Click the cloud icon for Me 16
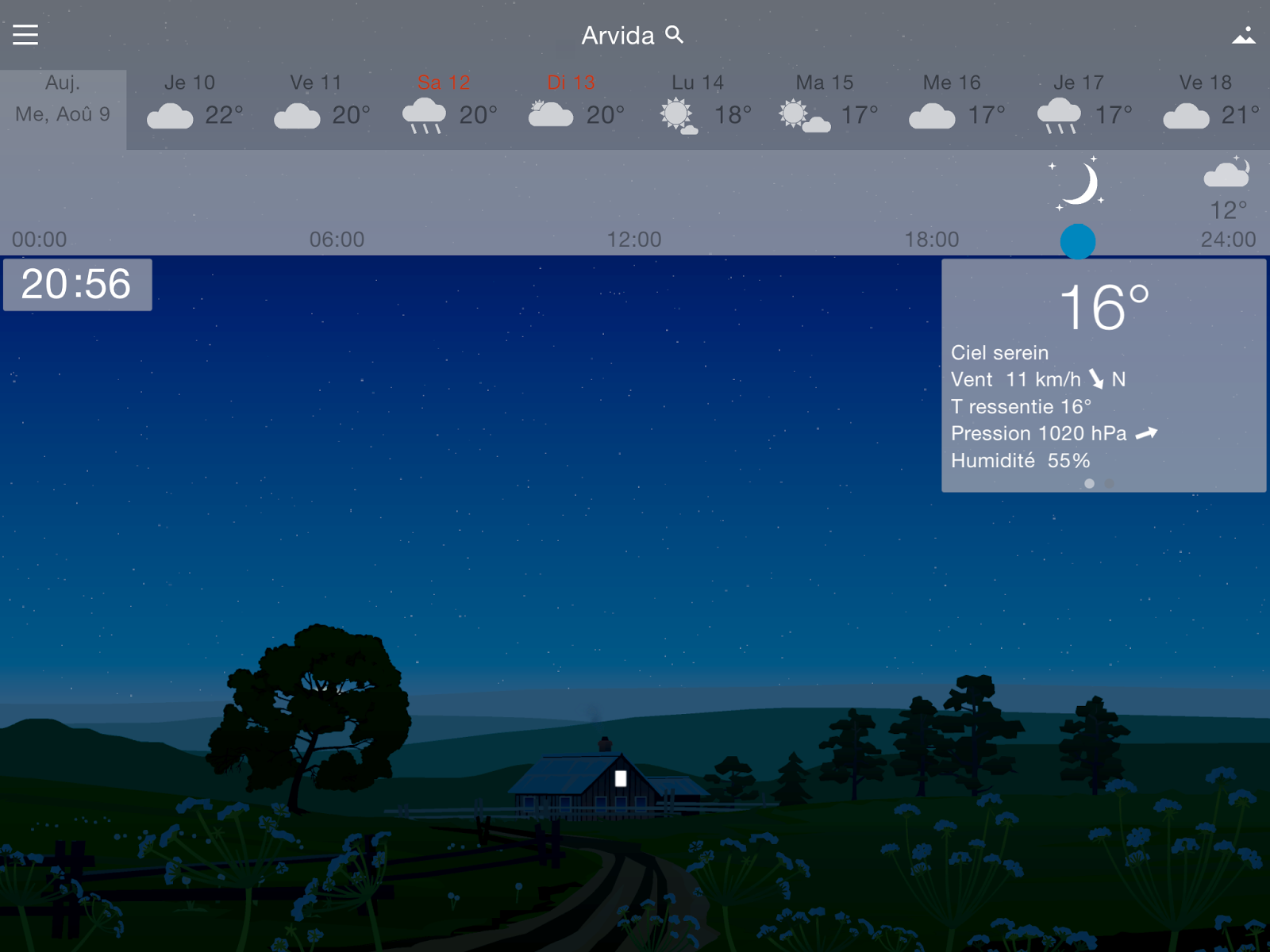Image resolution: width=1270 pixels, height=952 pixels. point(932,116)
